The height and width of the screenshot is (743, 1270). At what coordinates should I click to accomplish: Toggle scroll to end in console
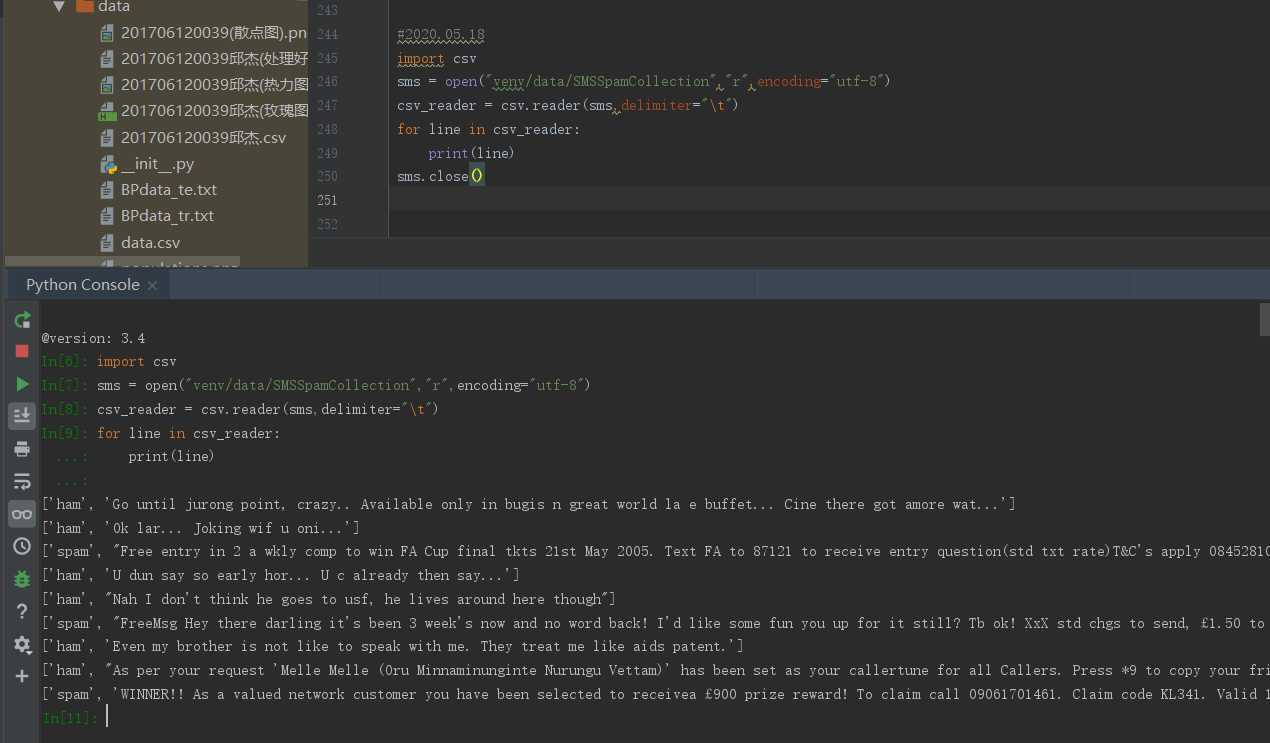coord(22,416)
